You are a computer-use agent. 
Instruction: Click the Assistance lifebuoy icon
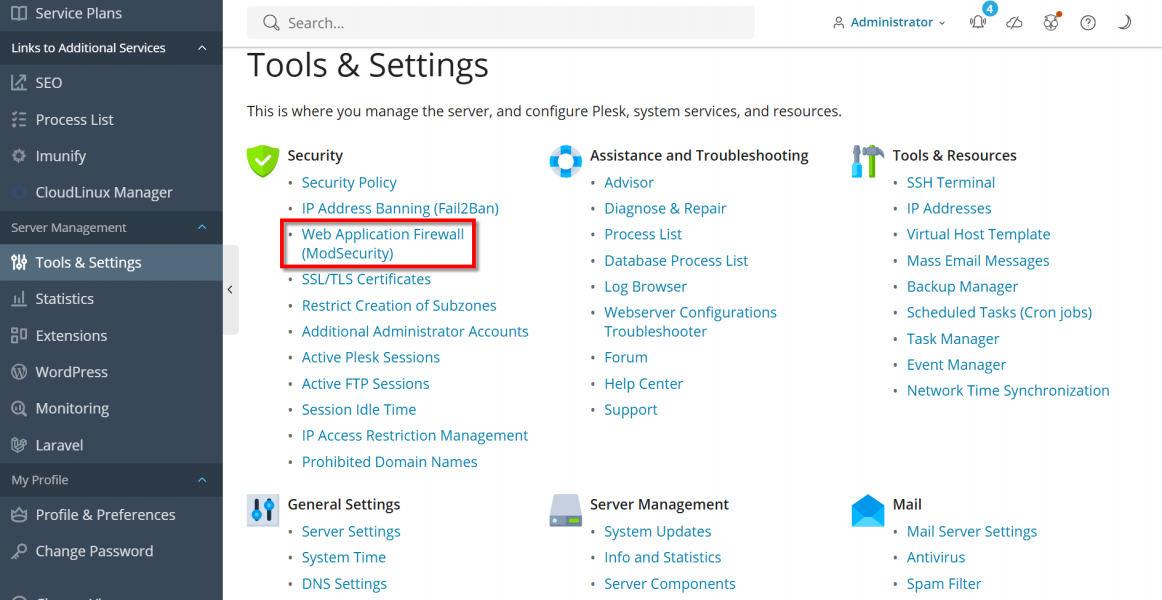click(565, 161)
